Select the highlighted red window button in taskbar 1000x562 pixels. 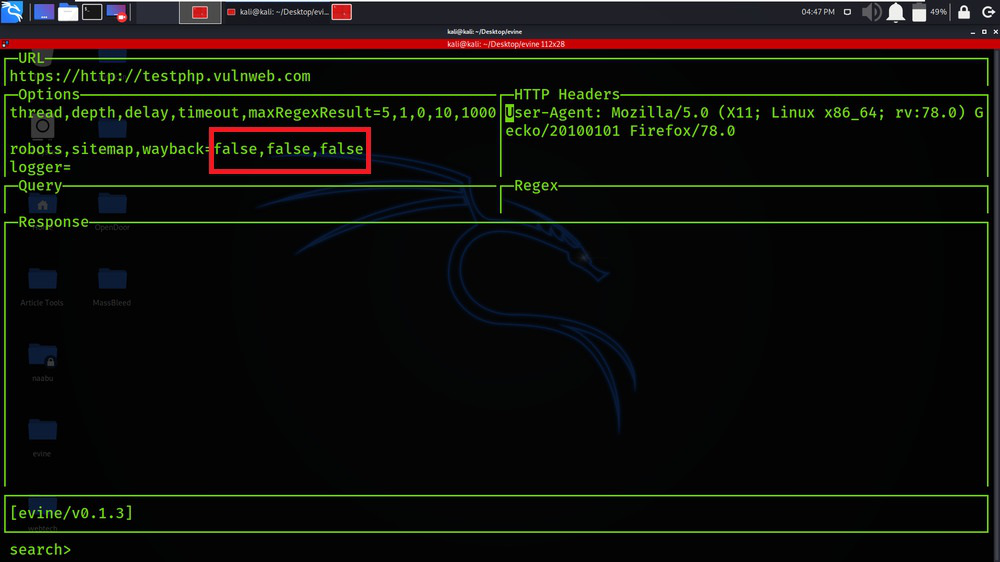(x=200, y=12)
